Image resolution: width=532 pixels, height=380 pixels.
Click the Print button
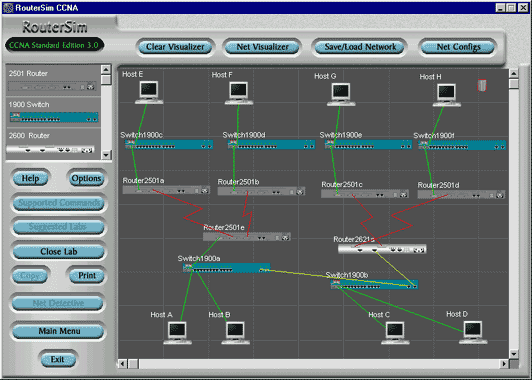(87, 276)
